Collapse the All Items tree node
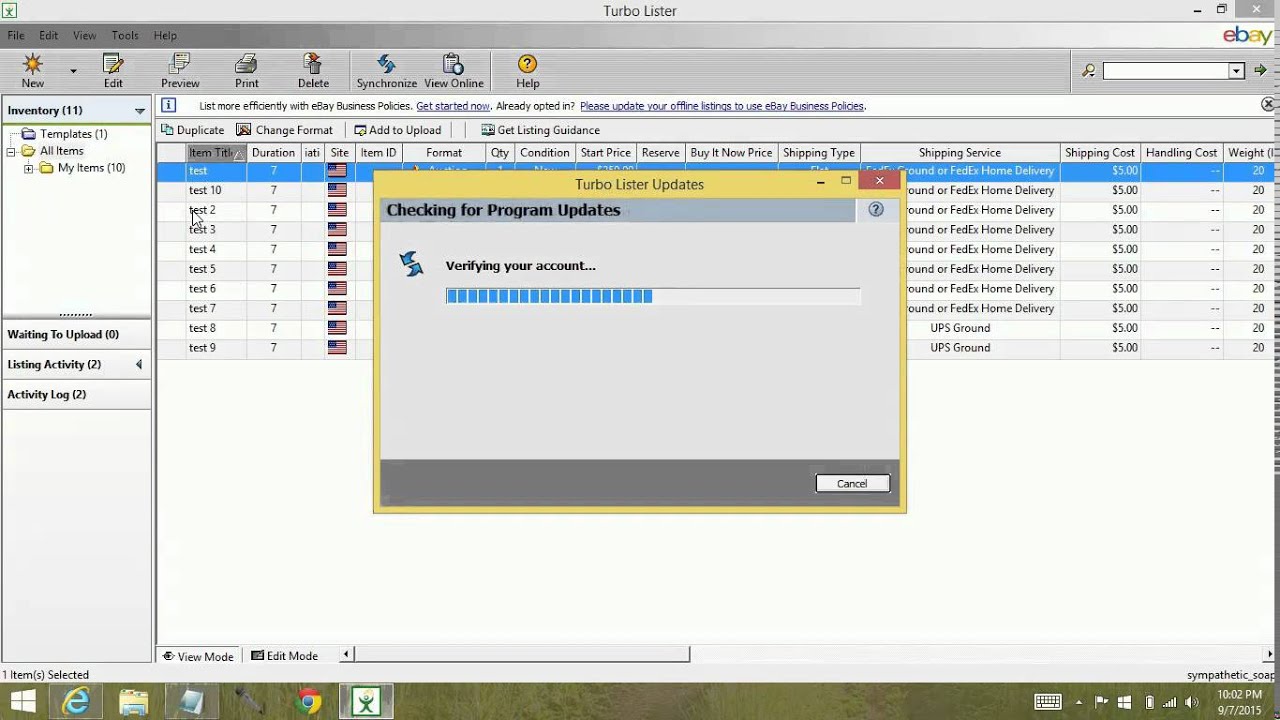 pyautogui.click(x=11, y=151)
